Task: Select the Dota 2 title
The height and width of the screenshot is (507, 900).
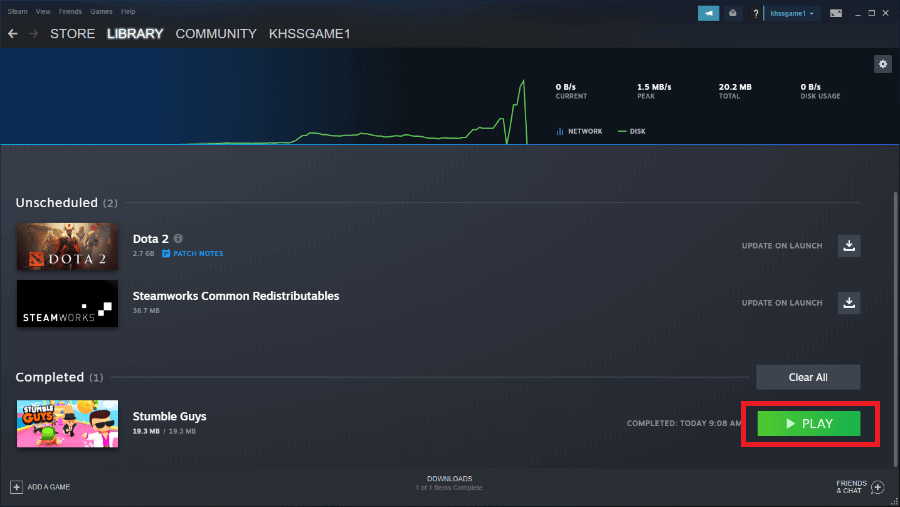Action: click(150, 239)
